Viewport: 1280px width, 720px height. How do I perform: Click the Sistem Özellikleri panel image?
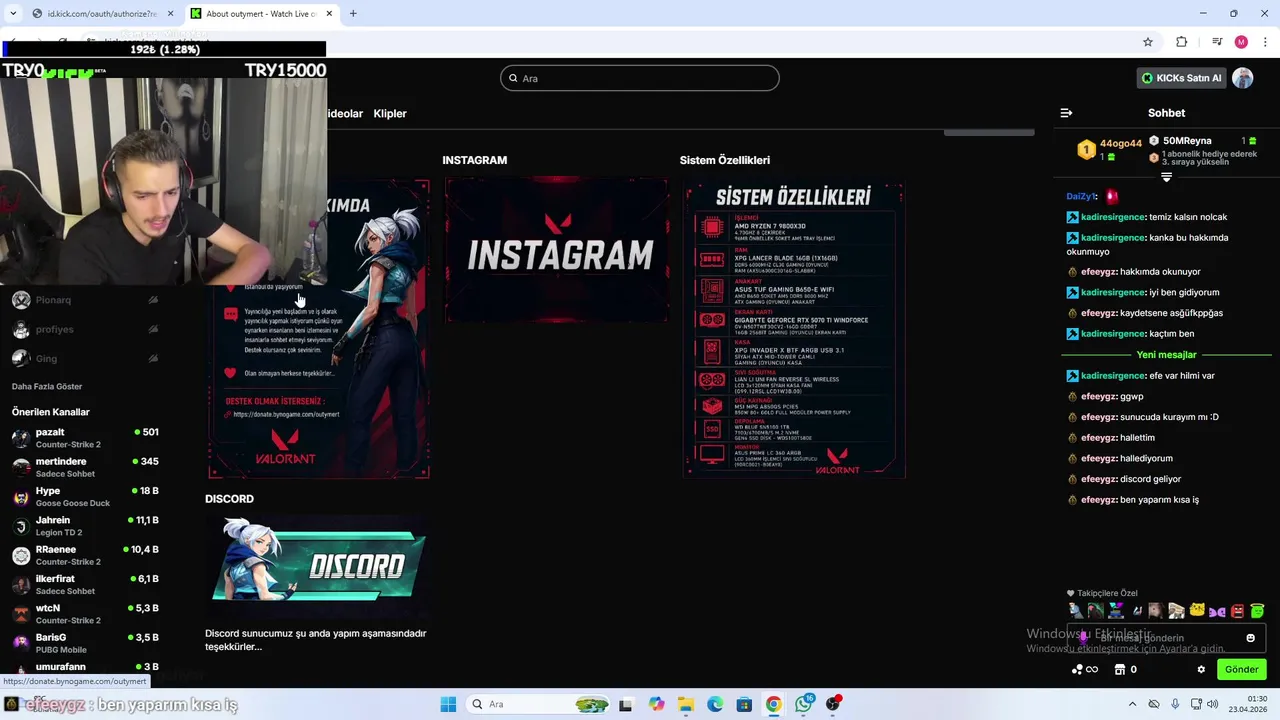(794, 328)
